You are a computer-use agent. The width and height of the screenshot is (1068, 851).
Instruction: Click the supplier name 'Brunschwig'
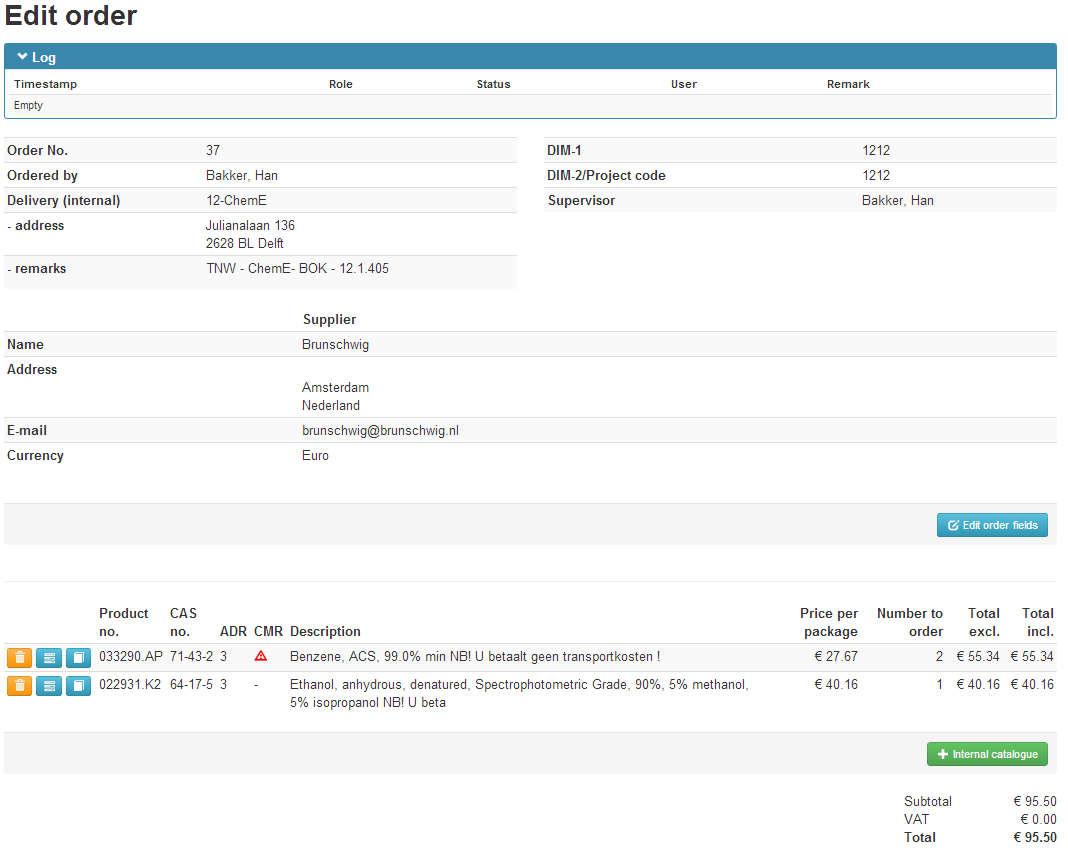[336, 345]
